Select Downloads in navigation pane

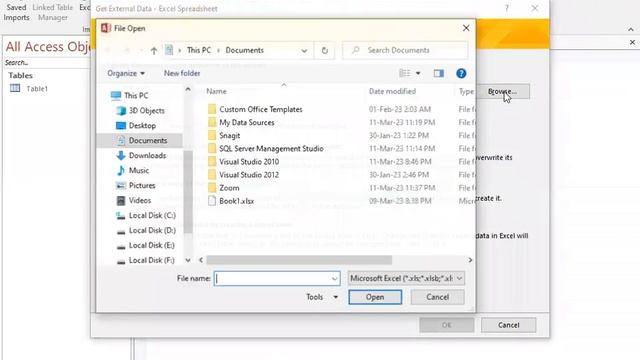tap(147, 156)
